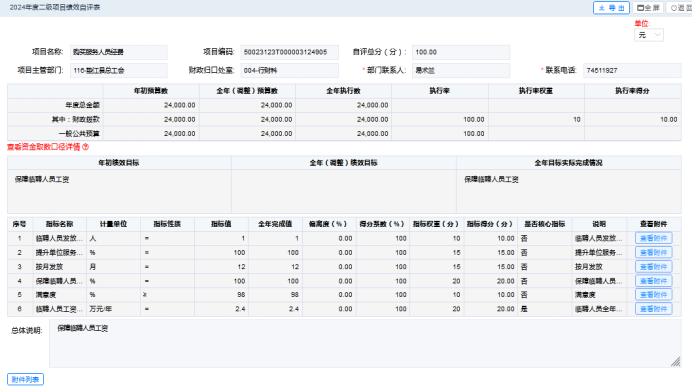Click 查看附件 for row 5 满意度
Viewport: 692px width, 387px height.
tap(654, 294)
